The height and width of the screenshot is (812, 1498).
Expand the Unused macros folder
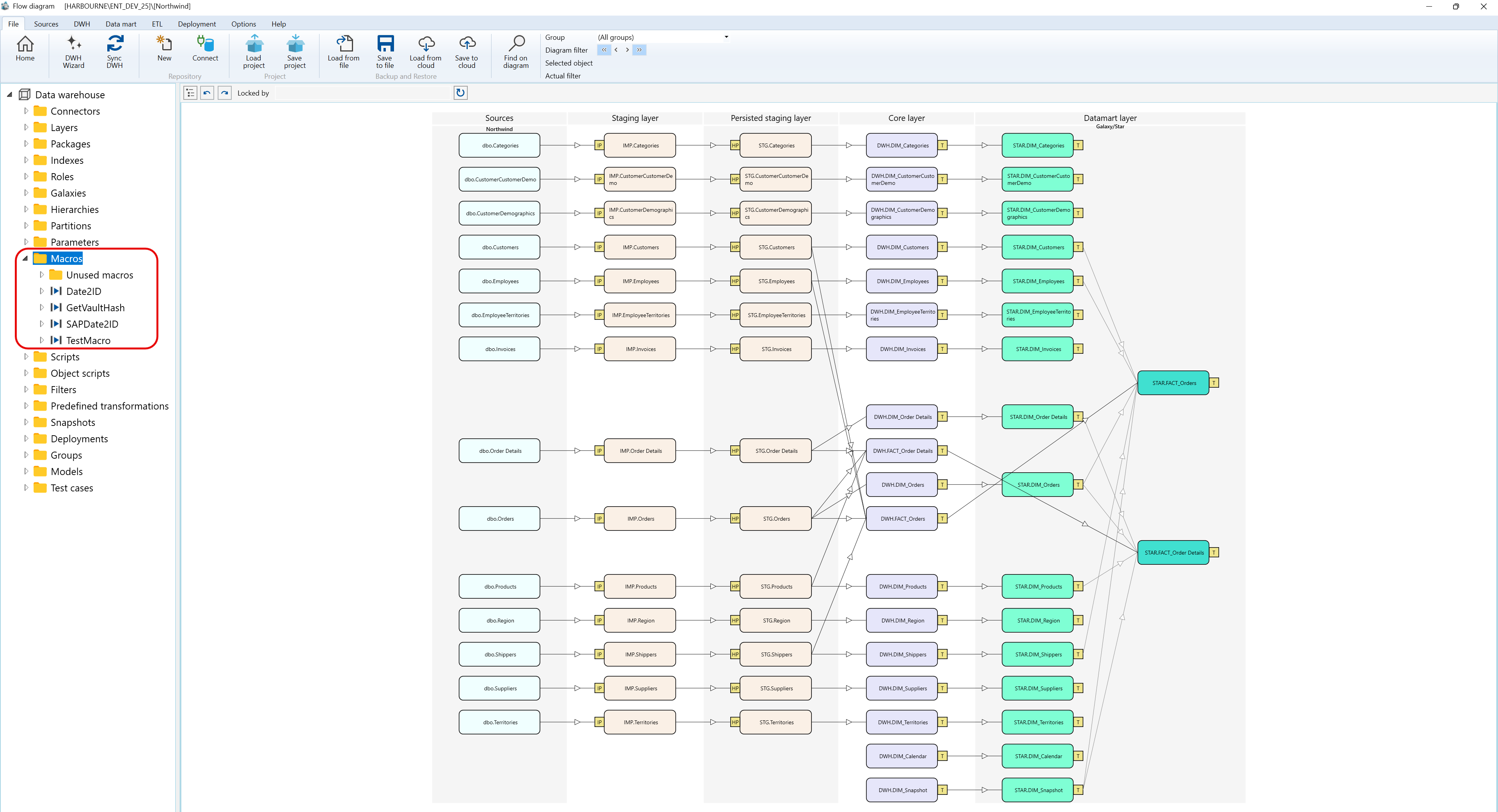pos(41,274)
